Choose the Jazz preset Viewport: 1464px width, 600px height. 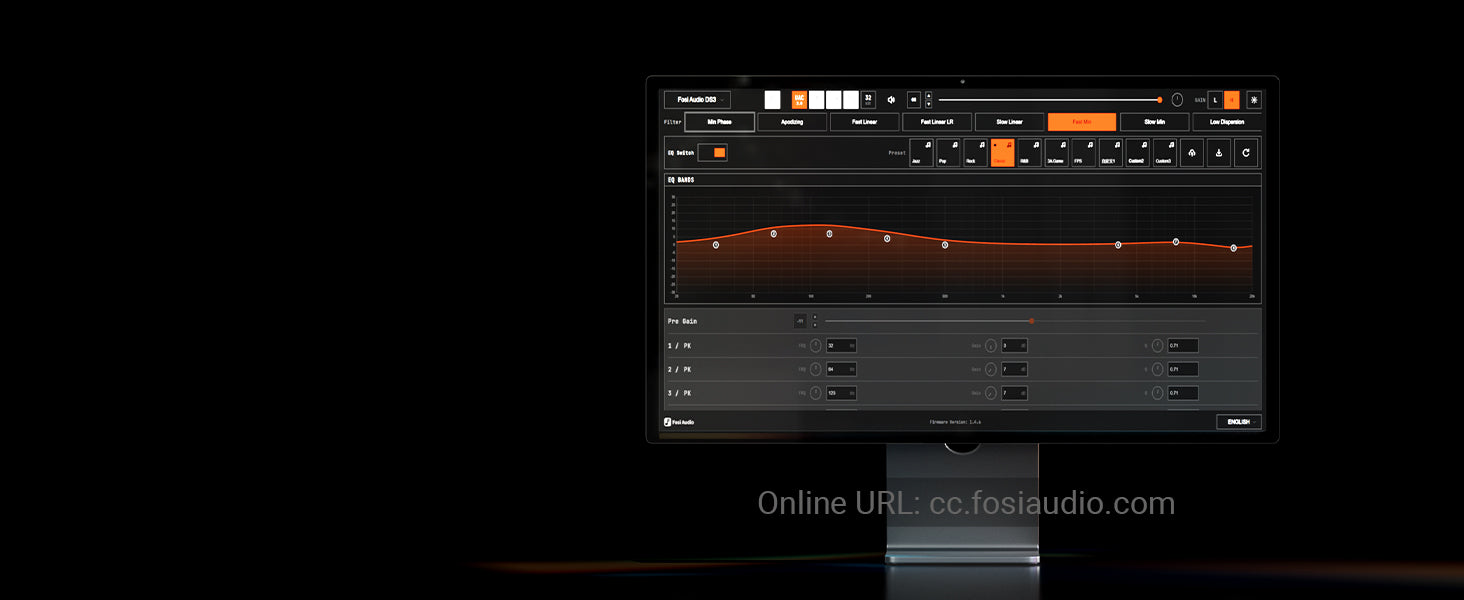pyautogui.click(x=921, y=153)
